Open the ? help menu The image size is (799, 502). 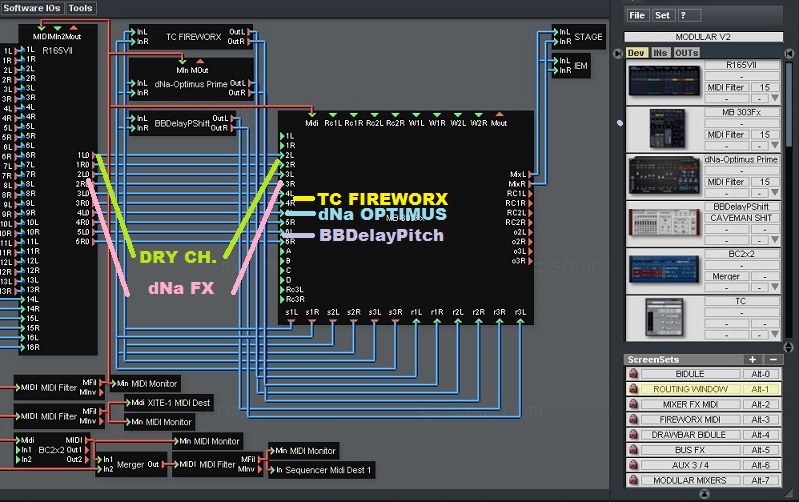click(689, 15)
